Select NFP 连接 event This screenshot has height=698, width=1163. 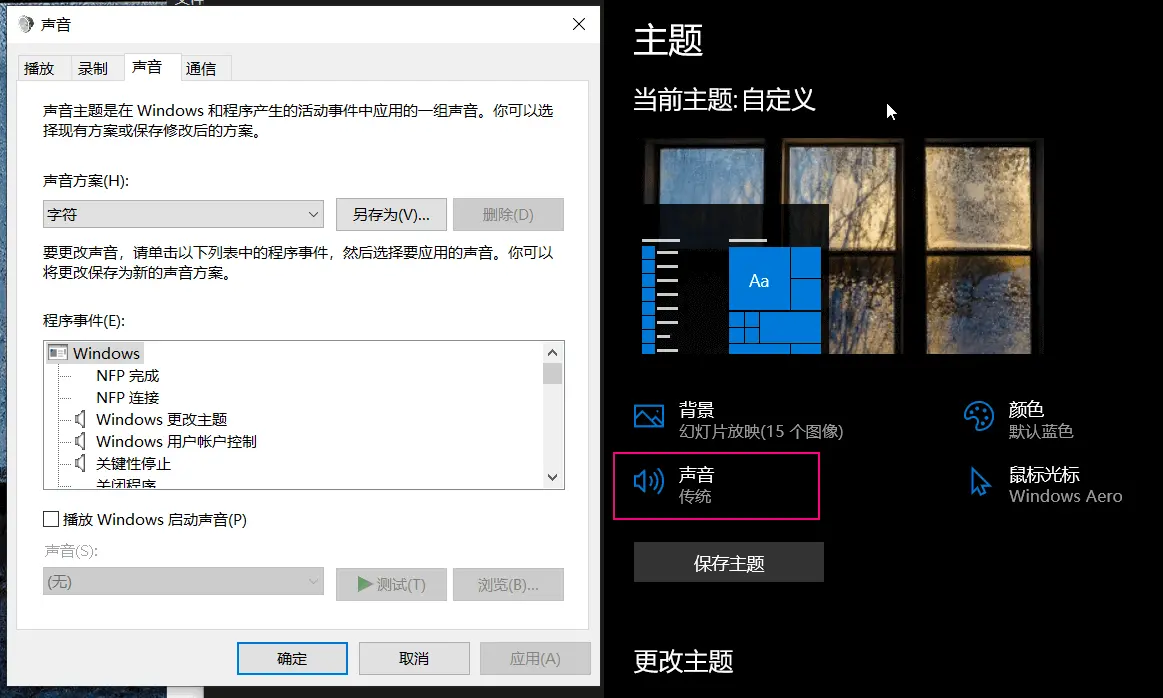128,398
